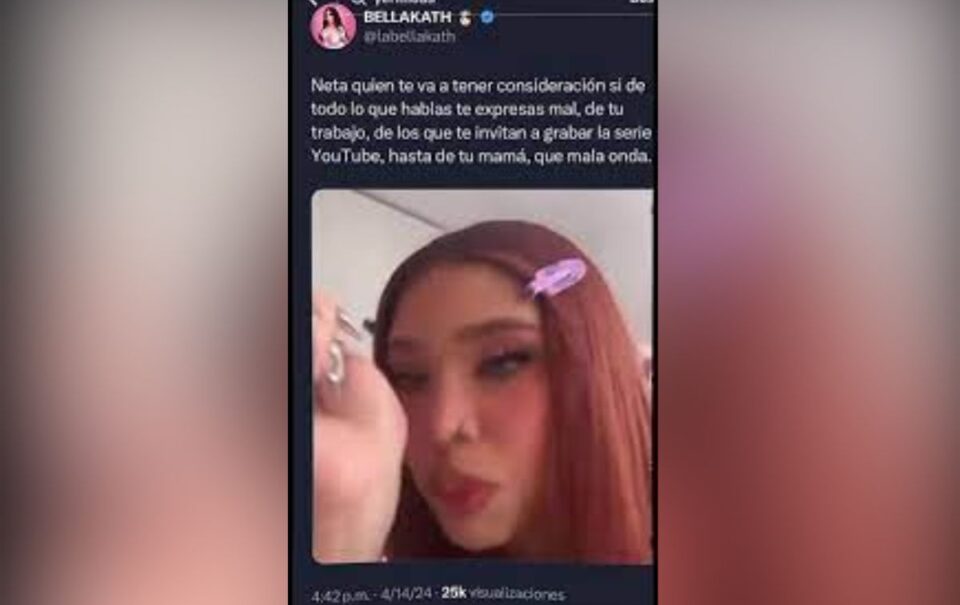Open the BELLAKATH display name link
This screenshot has width=960, height=605.
point(407,17)
